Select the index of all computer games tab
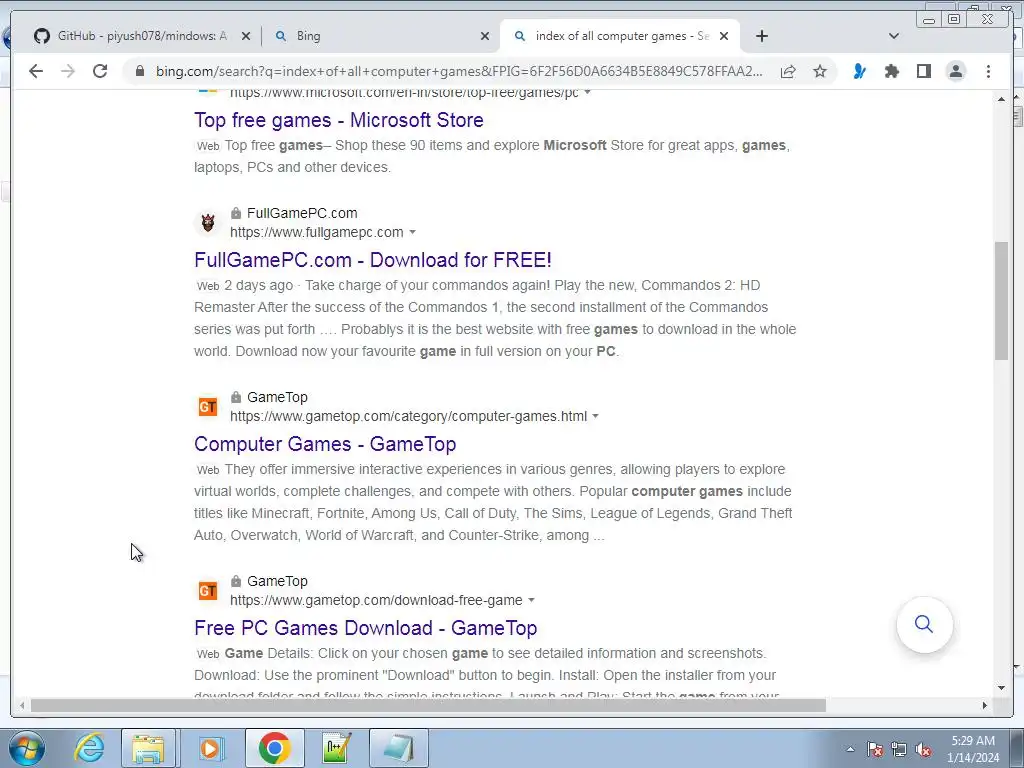 (618, 36)
